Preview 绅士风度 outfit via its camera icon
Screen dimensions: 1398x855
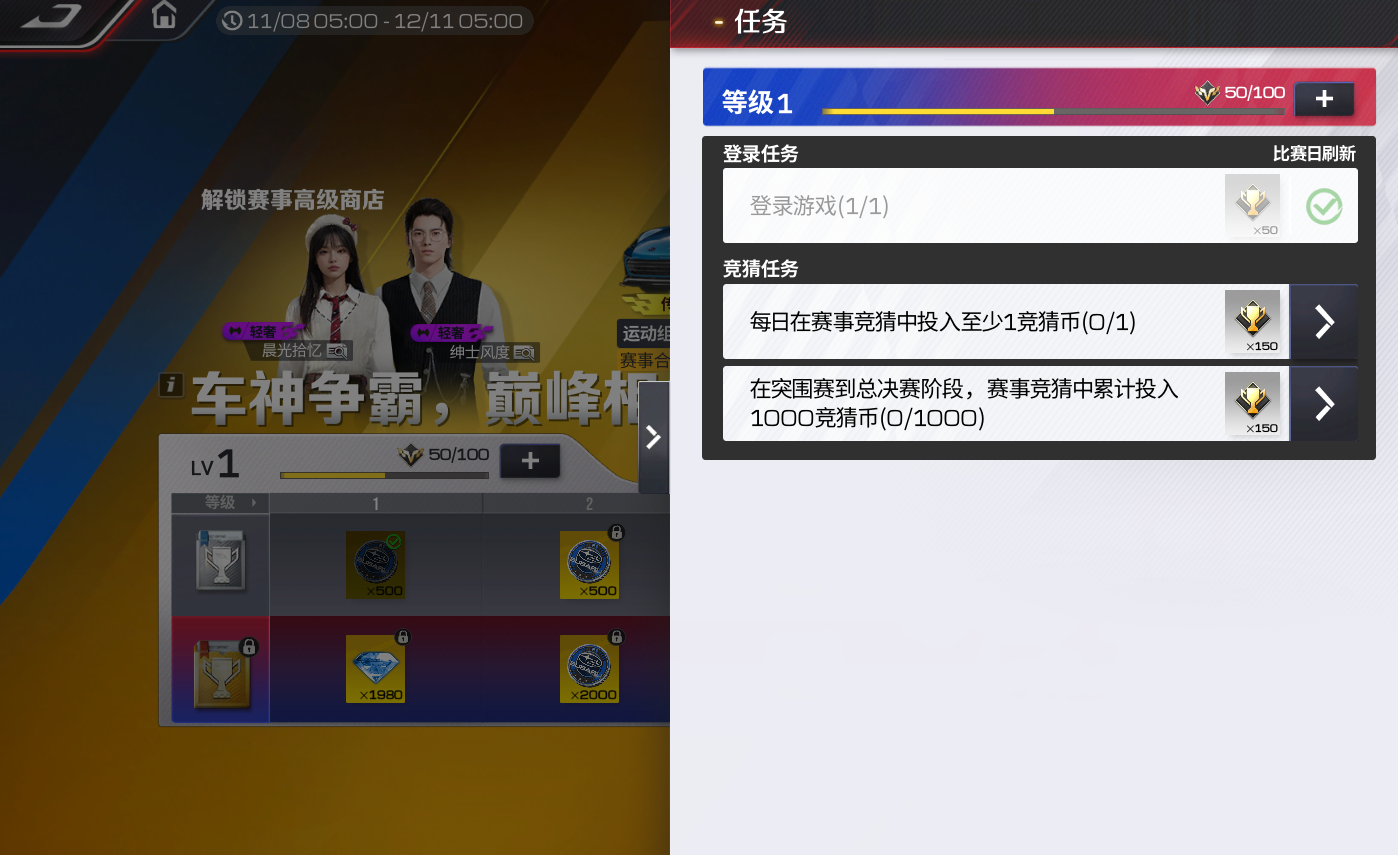point(526,352)
